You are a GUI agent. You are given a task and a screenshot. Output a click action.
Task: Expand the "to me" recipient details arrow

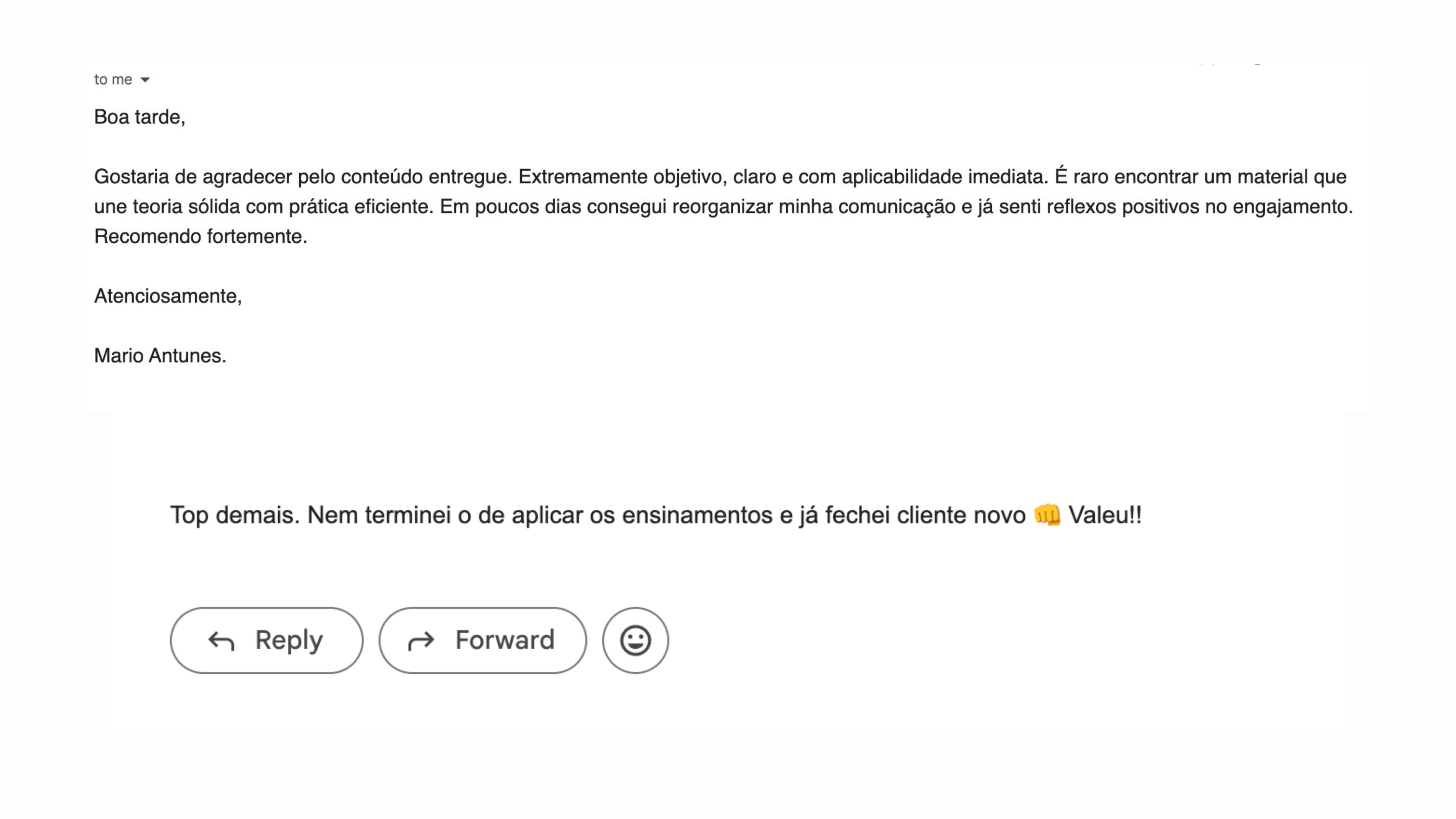pyautogui.click(x=145, y=80)
